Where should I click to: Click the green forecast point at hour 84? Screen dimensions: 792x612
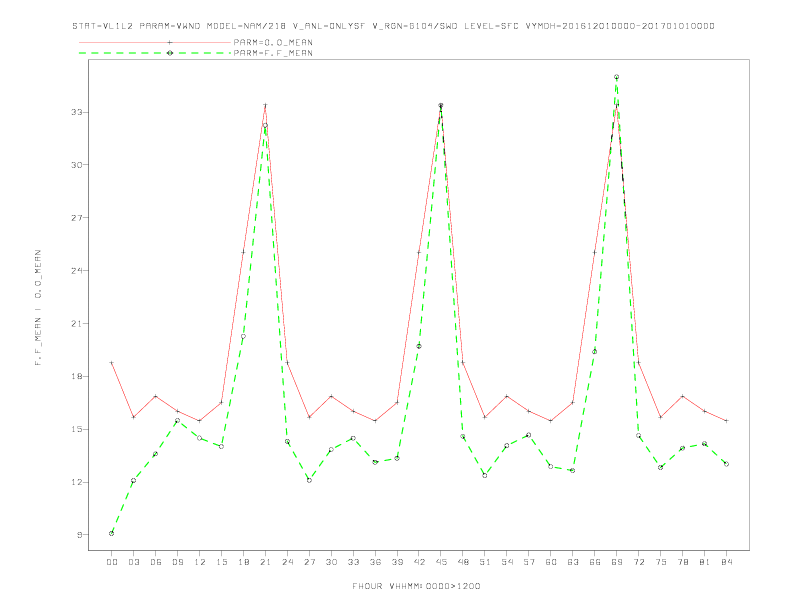pos(726,464)
